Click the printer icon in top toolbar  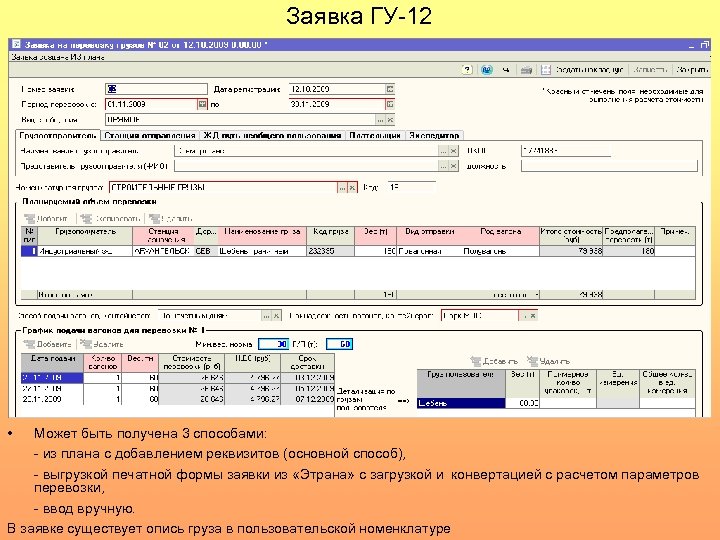click(x=526, y=70)
